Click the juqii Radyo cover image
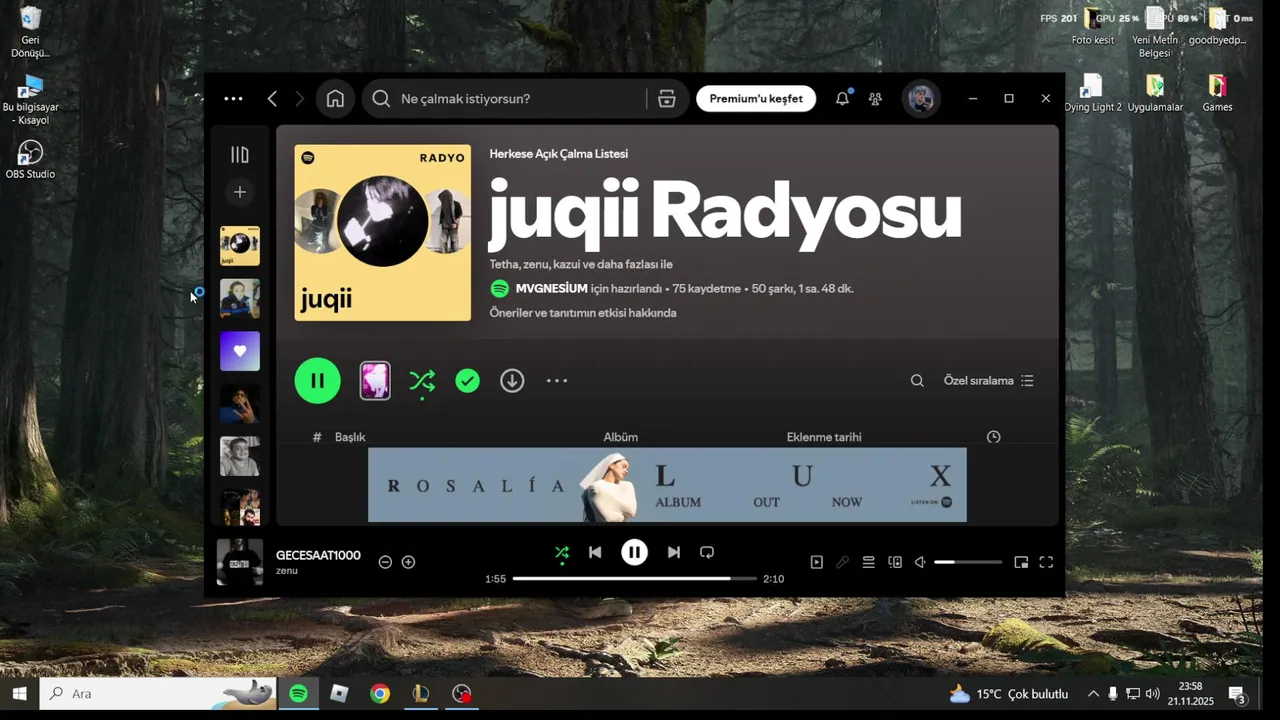 tap(382, 233)
